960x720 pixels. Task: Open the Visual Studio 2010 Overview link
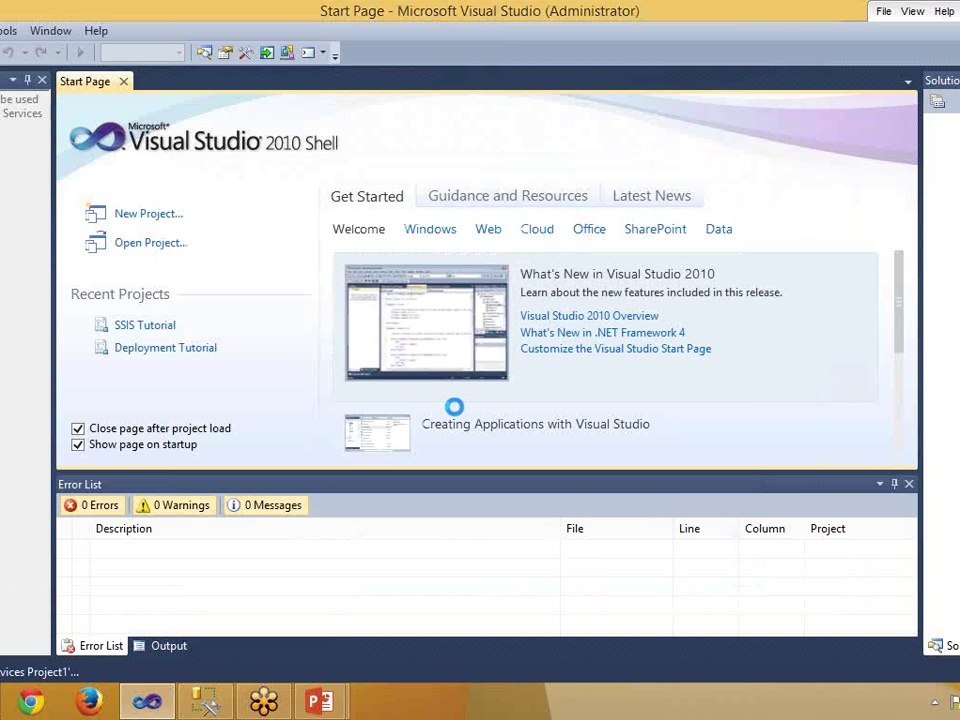tap(589, 316)
